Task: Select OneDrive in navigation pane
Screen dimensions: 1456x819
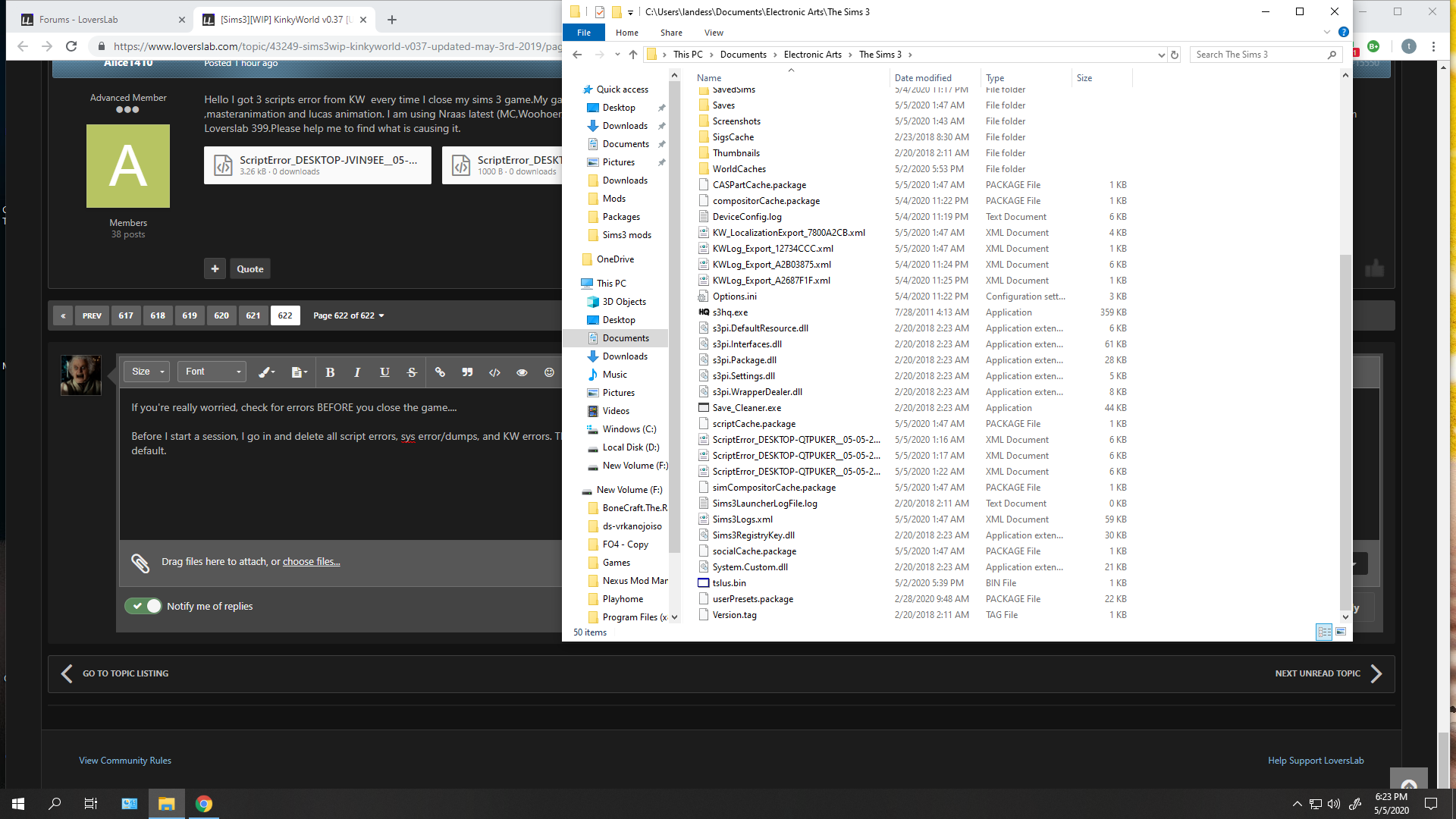Action: 615,259
